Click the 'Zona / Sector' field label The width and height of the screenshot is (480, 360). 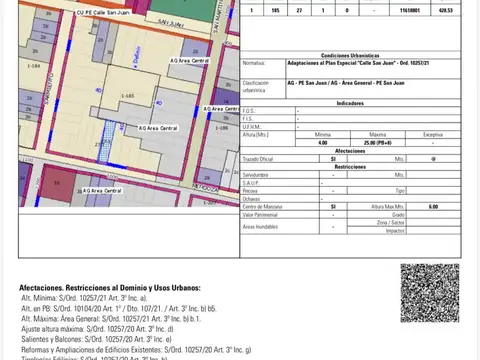[x=391, y=223]
